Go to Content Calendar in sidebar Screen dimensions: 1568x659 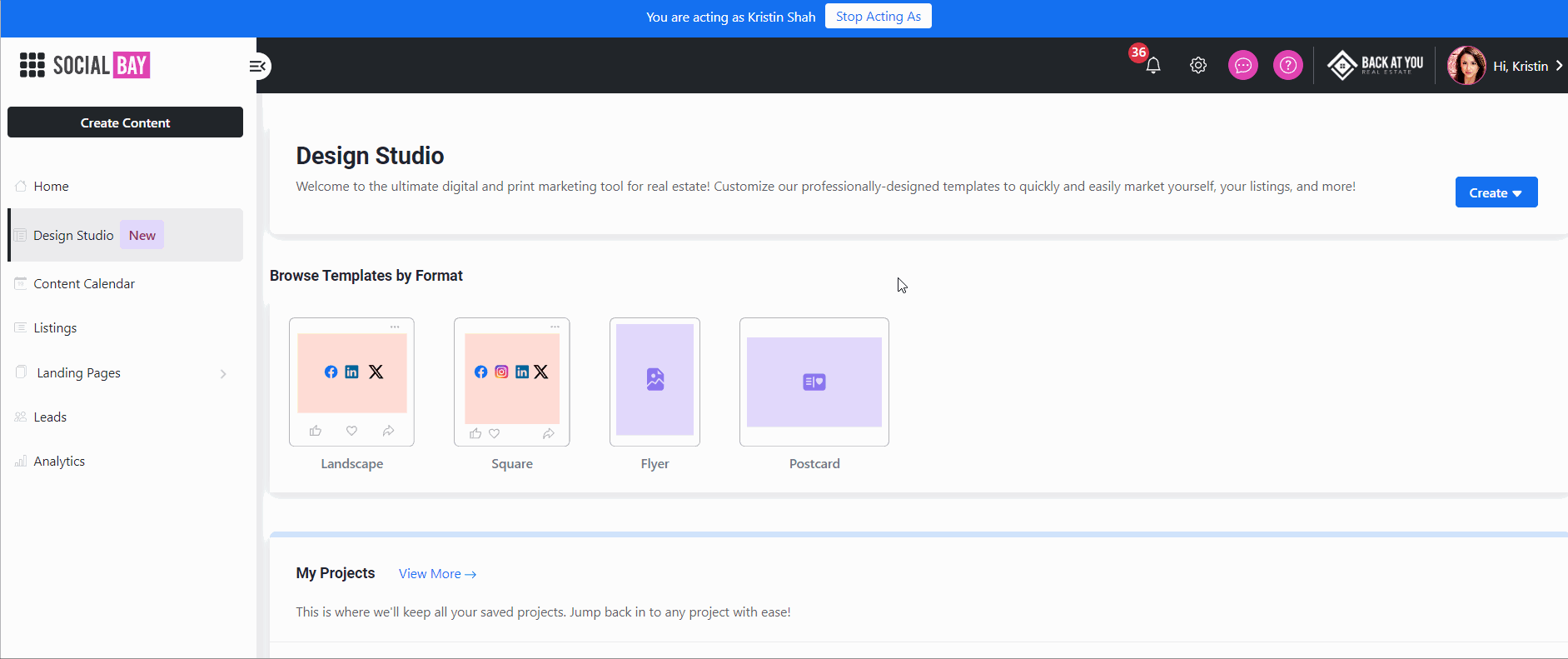coord(84,284)
